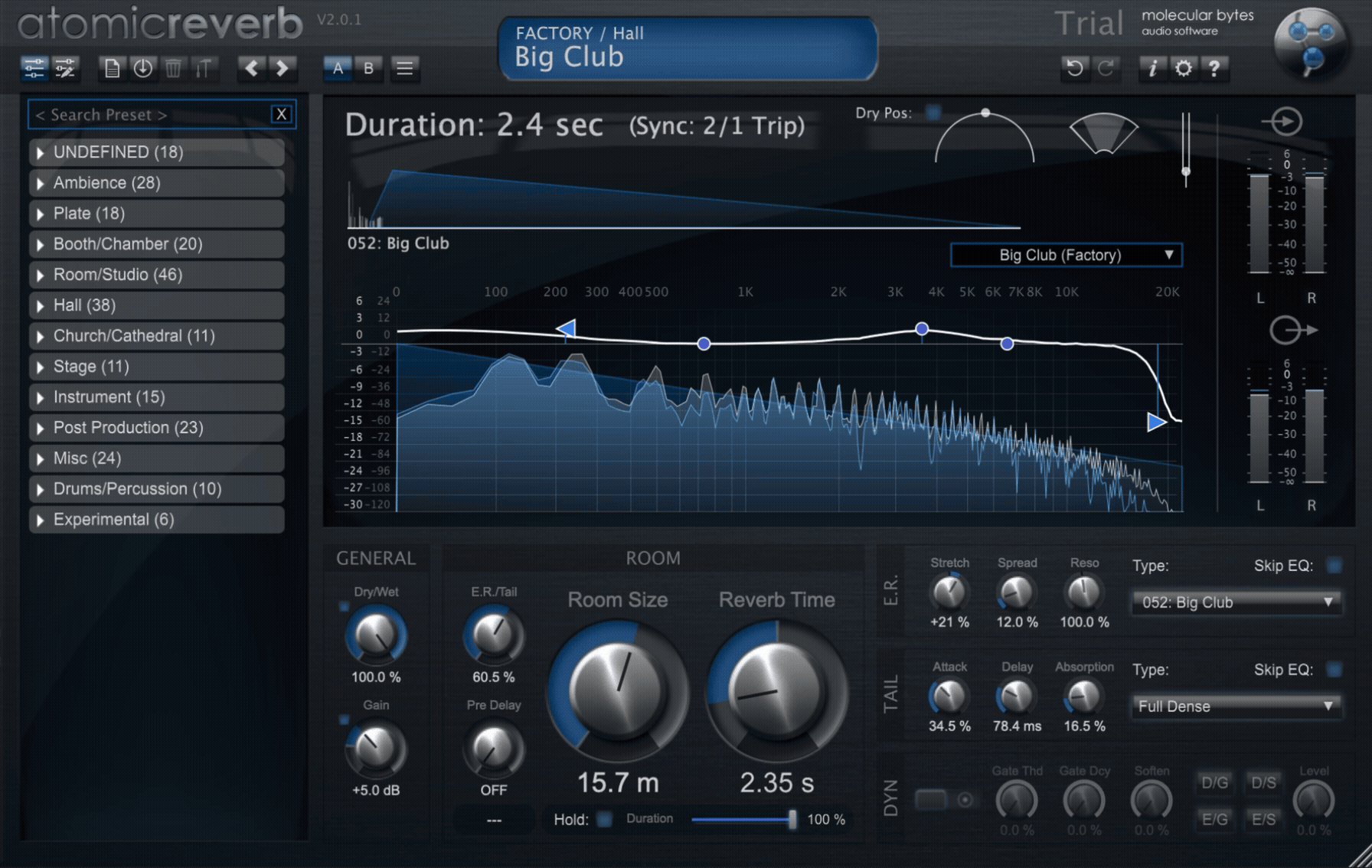Click the Search Preset input field
The image size is (1372, 868).
[149, 115]
